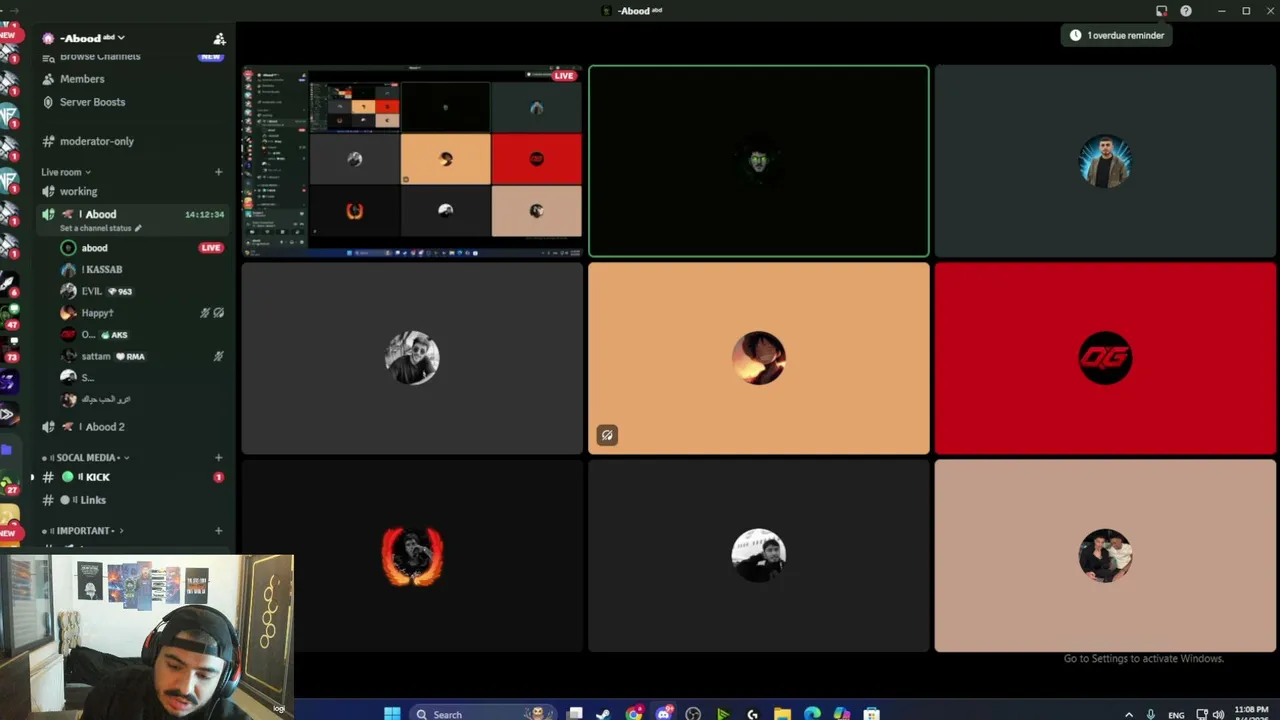Click the deafened icon next to Happy
1280x720 pixels.
(218, 313)
